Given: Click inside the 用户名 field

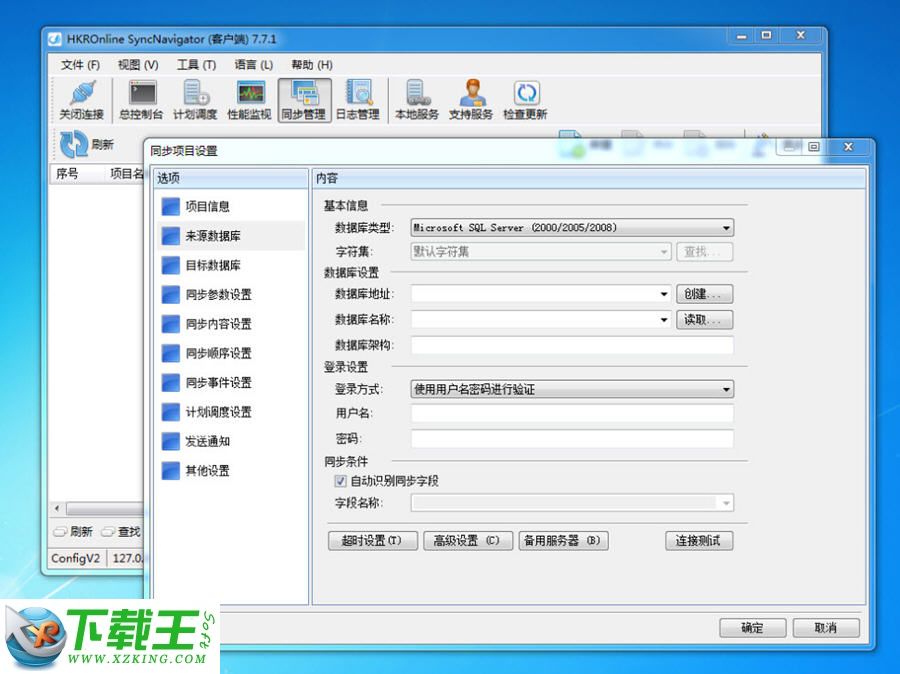Looking at the screenshot, I should (572, 413).
